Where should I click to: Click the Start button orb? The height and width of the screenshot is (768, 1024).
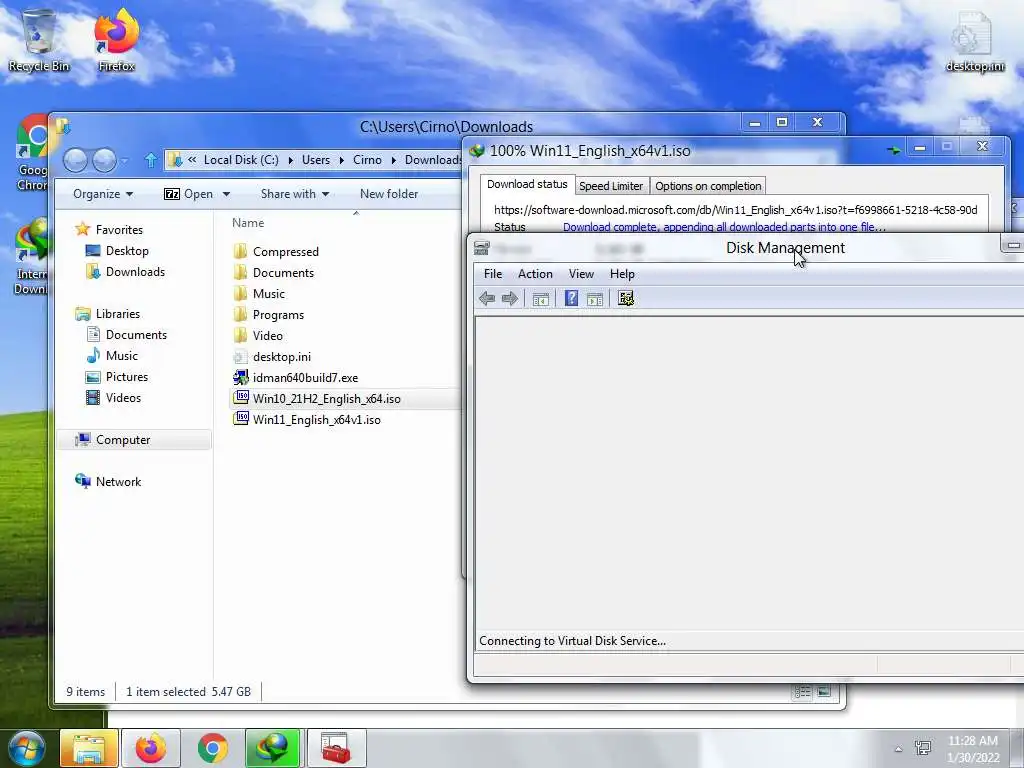[27, 748]
